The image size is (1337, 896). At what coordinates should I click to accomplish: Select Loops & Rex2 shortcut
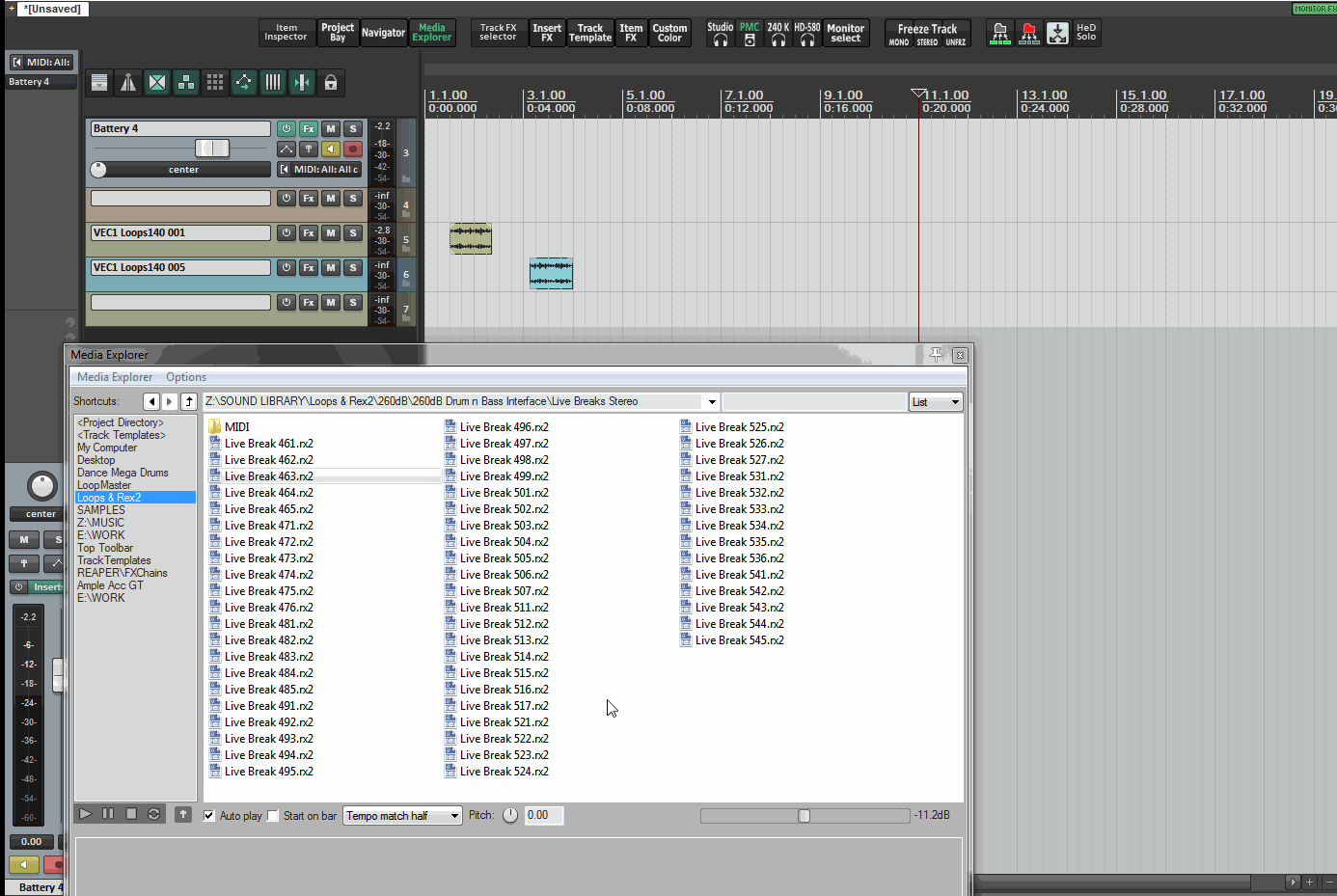pyautogui.click(x=135, y=498)
